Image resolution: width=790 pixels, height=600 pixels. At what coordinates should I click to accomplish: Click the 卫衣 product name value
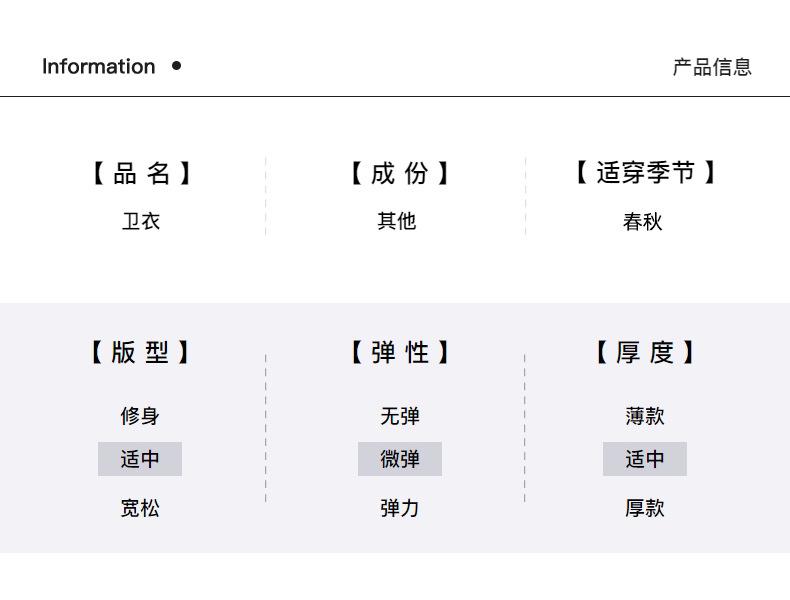pyautogui.click(x=140, y=222)
